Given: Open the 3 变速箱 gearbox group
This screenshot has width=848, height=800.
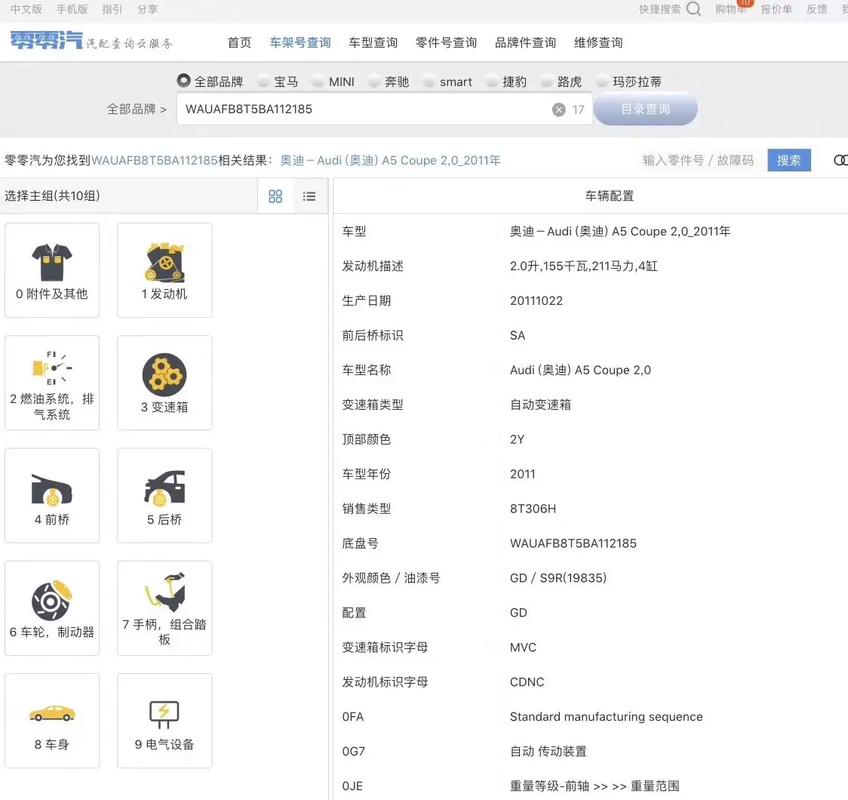Looking at the screenshot, I should [x=164, y=383].
